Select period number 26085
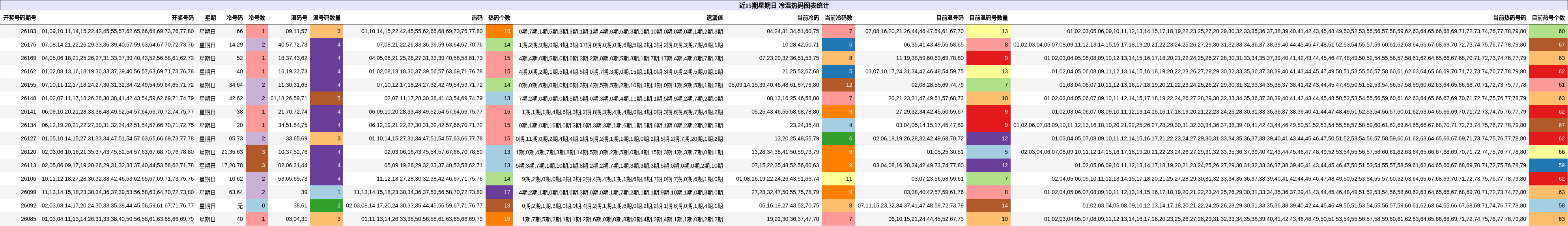 [x=29, y=219]
